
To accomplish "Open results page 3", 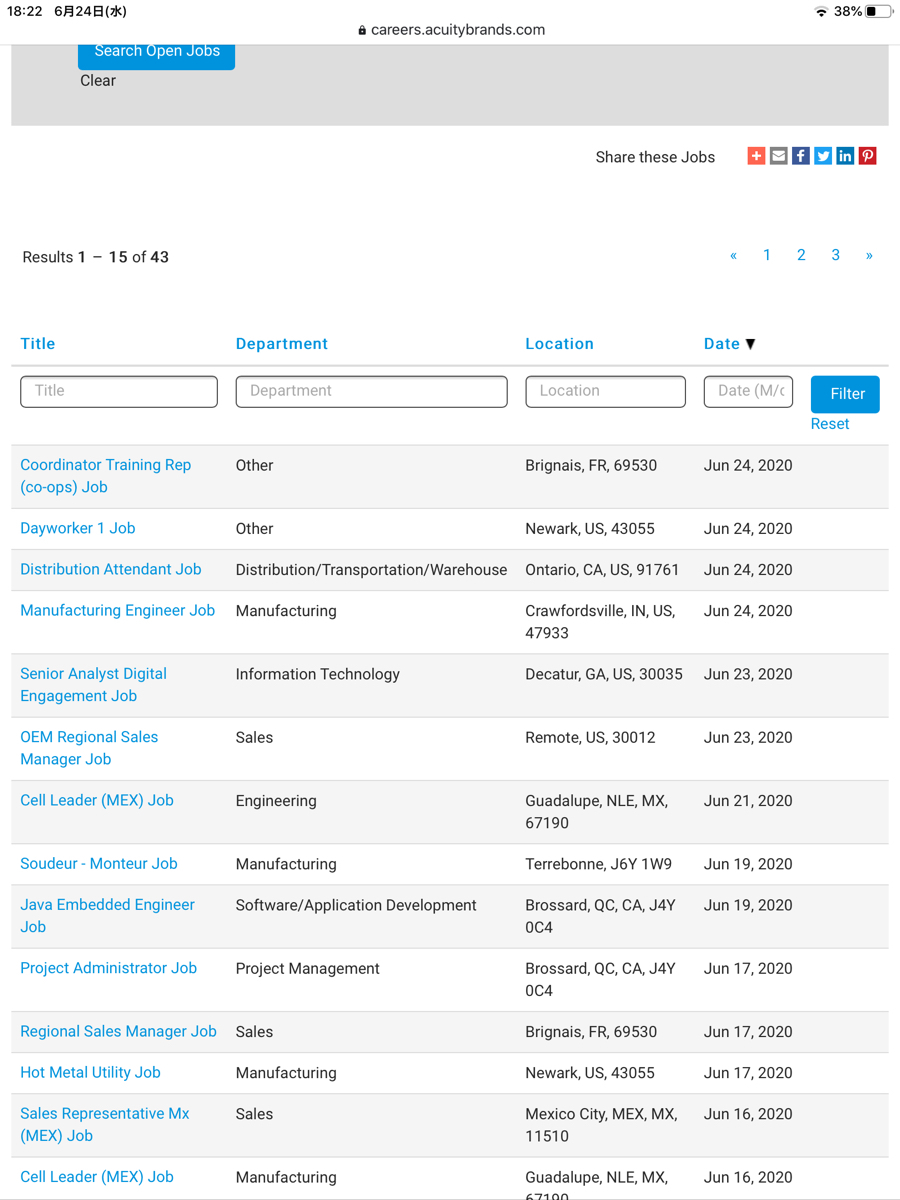I will point(835,256).
